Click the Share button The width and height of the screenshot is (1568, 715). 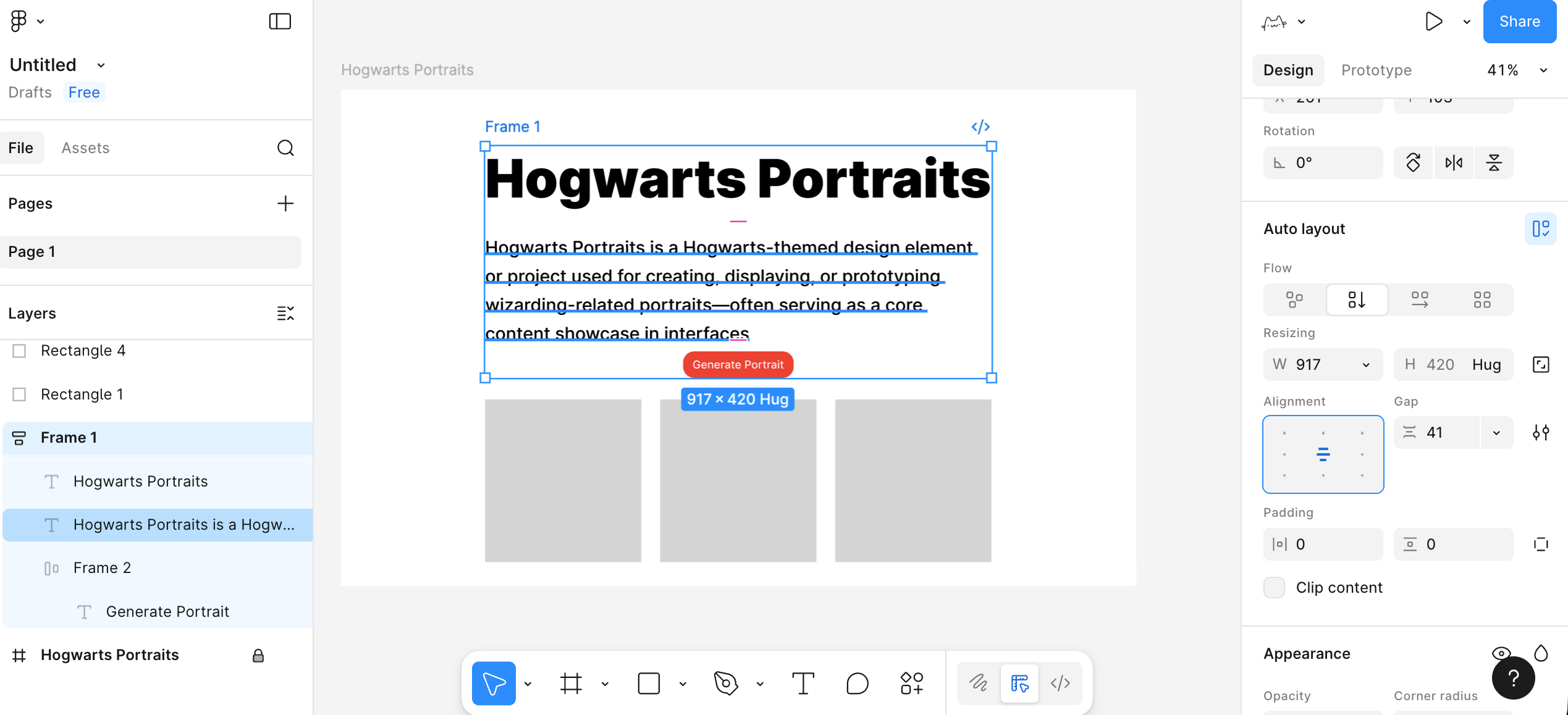click(1519, 22)
